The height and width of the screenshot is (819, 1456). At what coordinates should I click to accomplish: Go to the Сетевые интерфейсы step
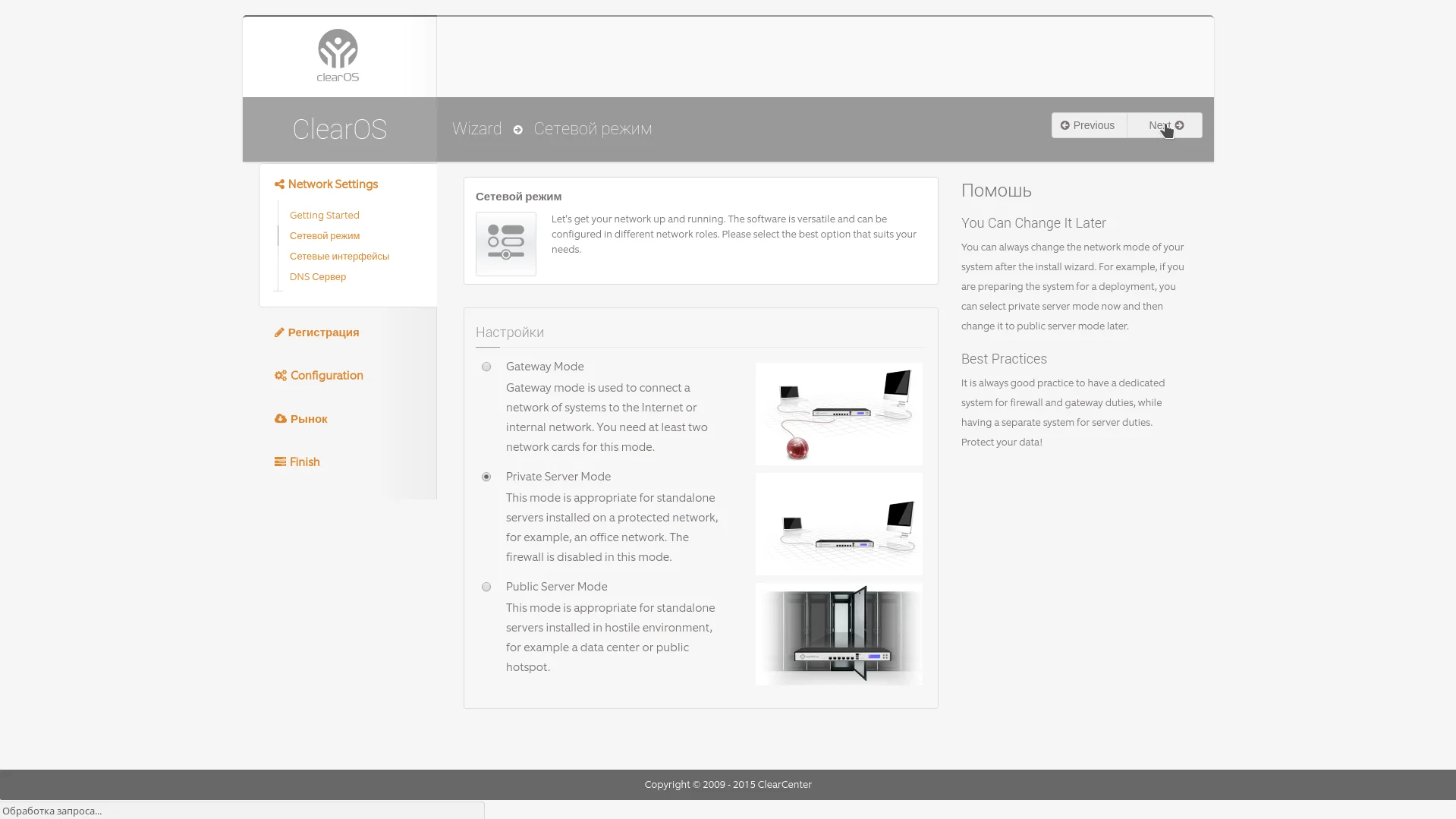(339, 257)
